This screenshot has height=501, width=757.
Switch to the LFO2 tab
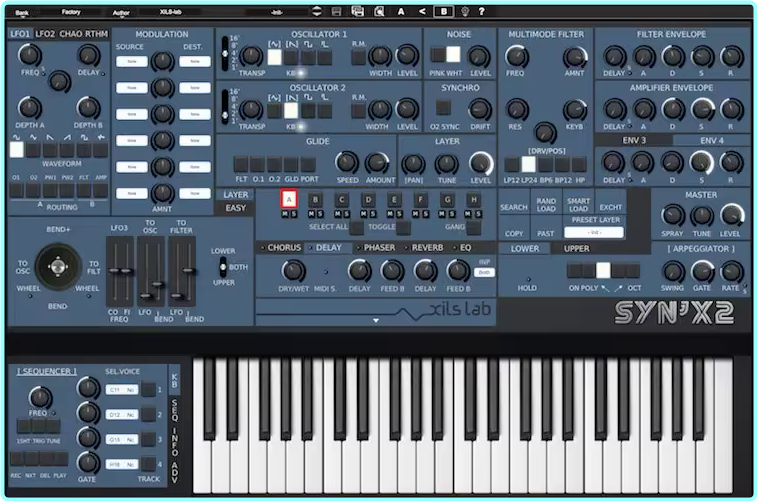(x=45, y=34)
